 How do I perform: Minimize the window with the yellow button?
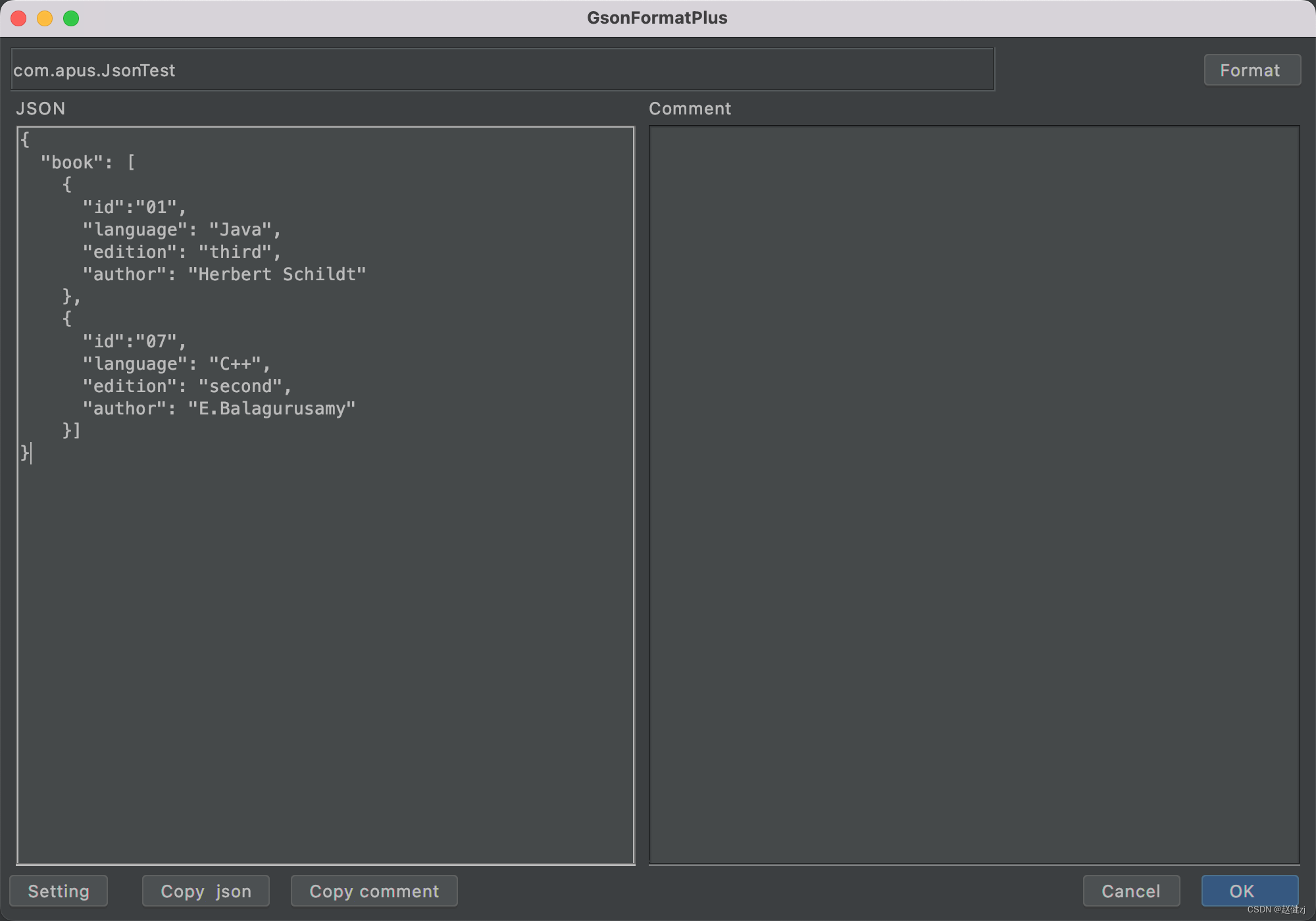point(45,18)
